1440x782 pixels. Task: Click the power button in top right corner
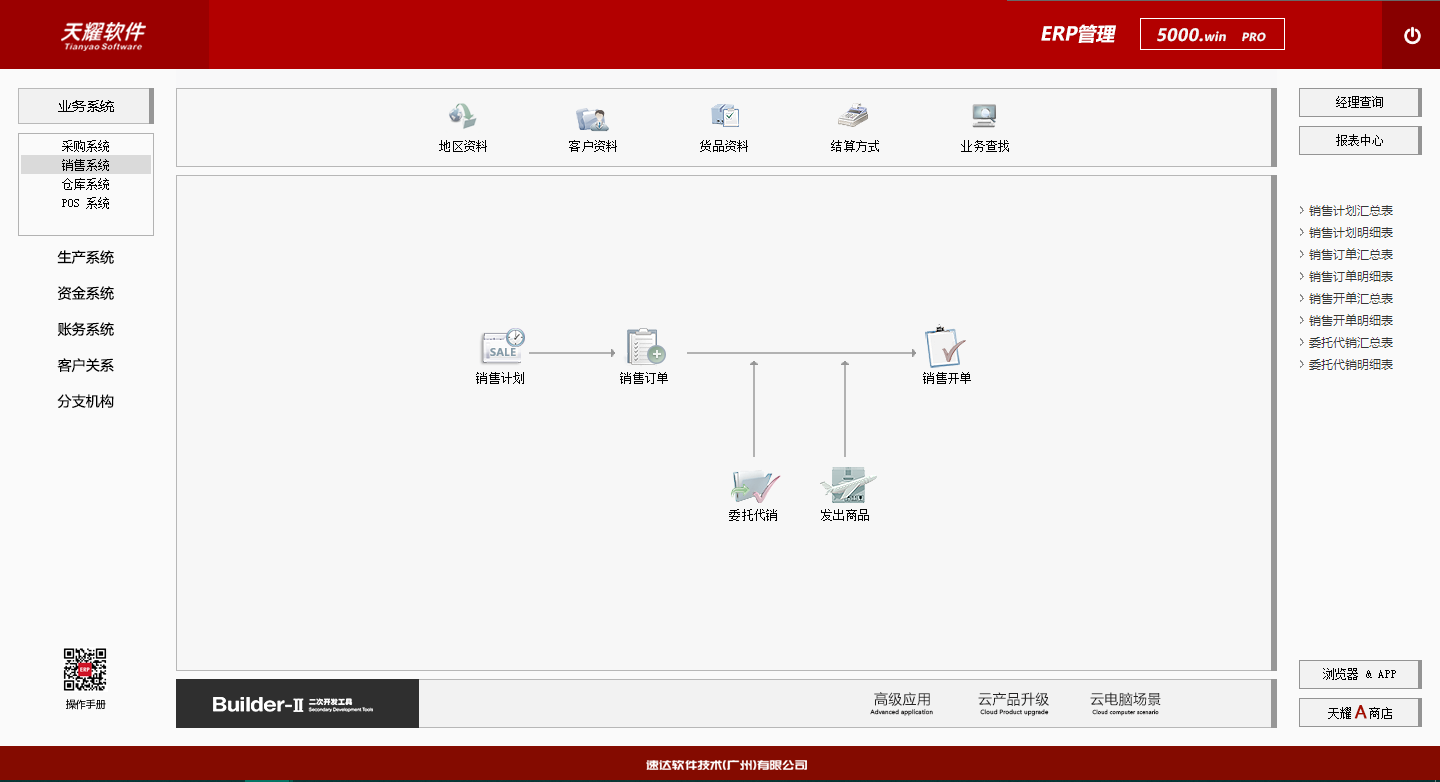(1411, 34)
